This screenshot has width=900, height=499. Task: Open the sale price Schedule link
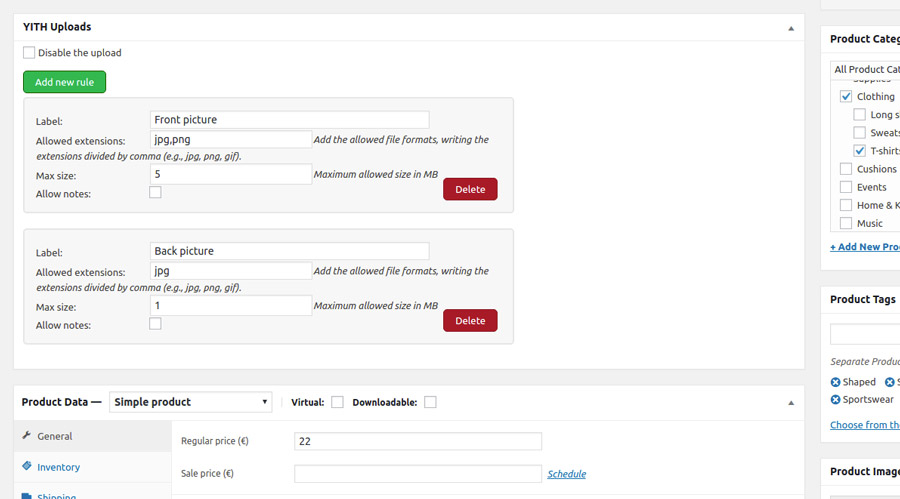(x=567, y=474)
